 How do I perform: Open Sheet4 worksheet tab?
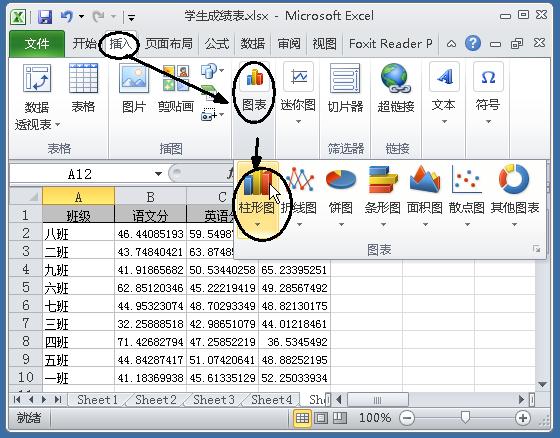[271, 399]
